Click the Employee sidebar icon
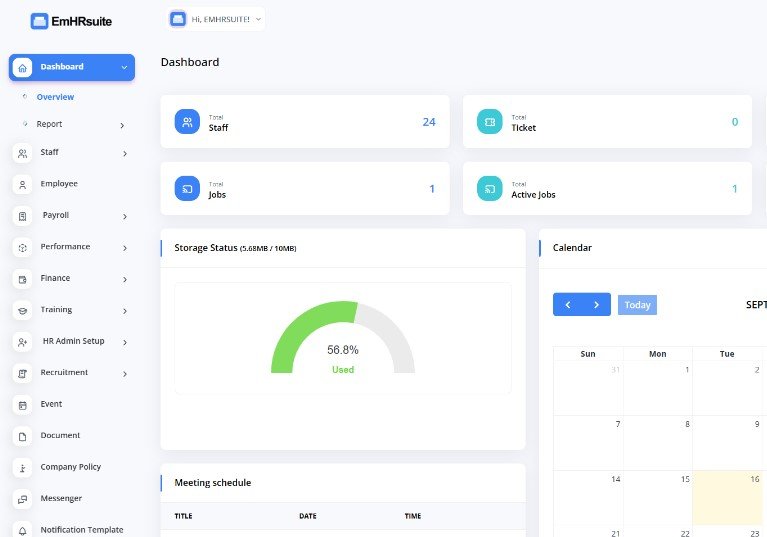Image resolution: width=767 pixels, height=537 pixels. (x=23, y=185)
